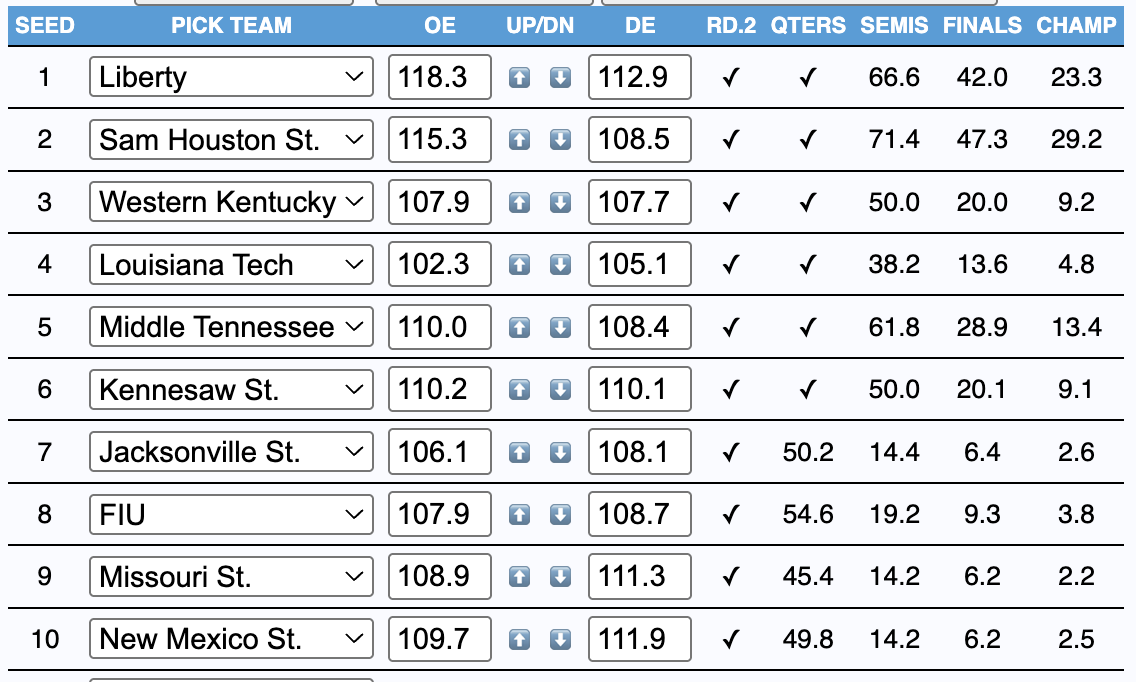Click Liberty's OE field showing 118.3
The width and height of the screenshot is (1136, 682).
(x=440, y=78)
